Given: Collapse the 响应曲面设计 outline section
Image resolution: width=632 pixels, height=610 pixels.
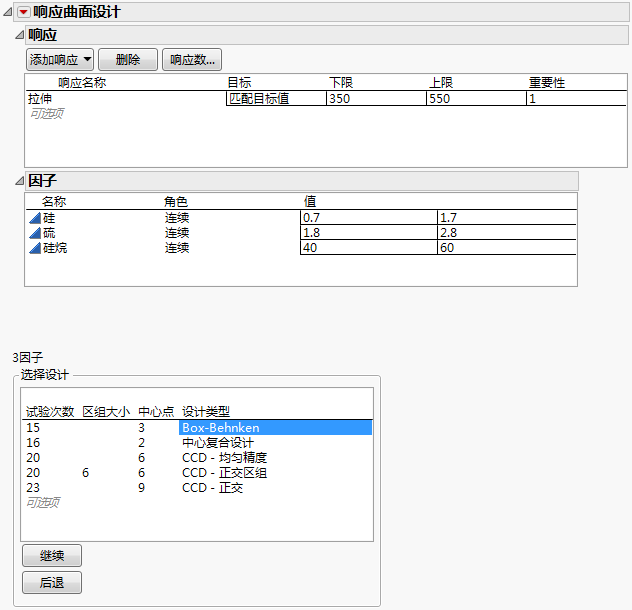Looking at the screenshot, I should [x=8, y=12].
